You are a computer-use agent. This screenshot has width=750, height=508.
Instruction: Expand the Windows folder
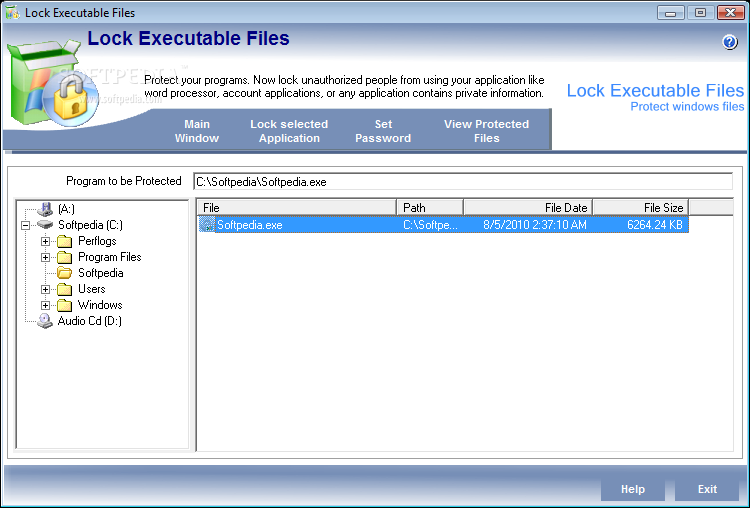click(45, 305)
